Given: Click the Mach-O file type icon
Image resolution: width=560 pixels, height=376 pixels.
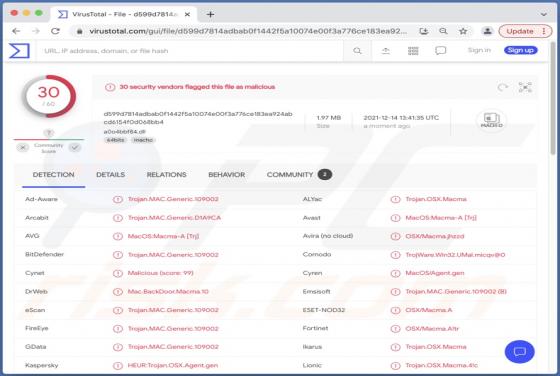Looking at the screenshot, I should pos(491,120).
